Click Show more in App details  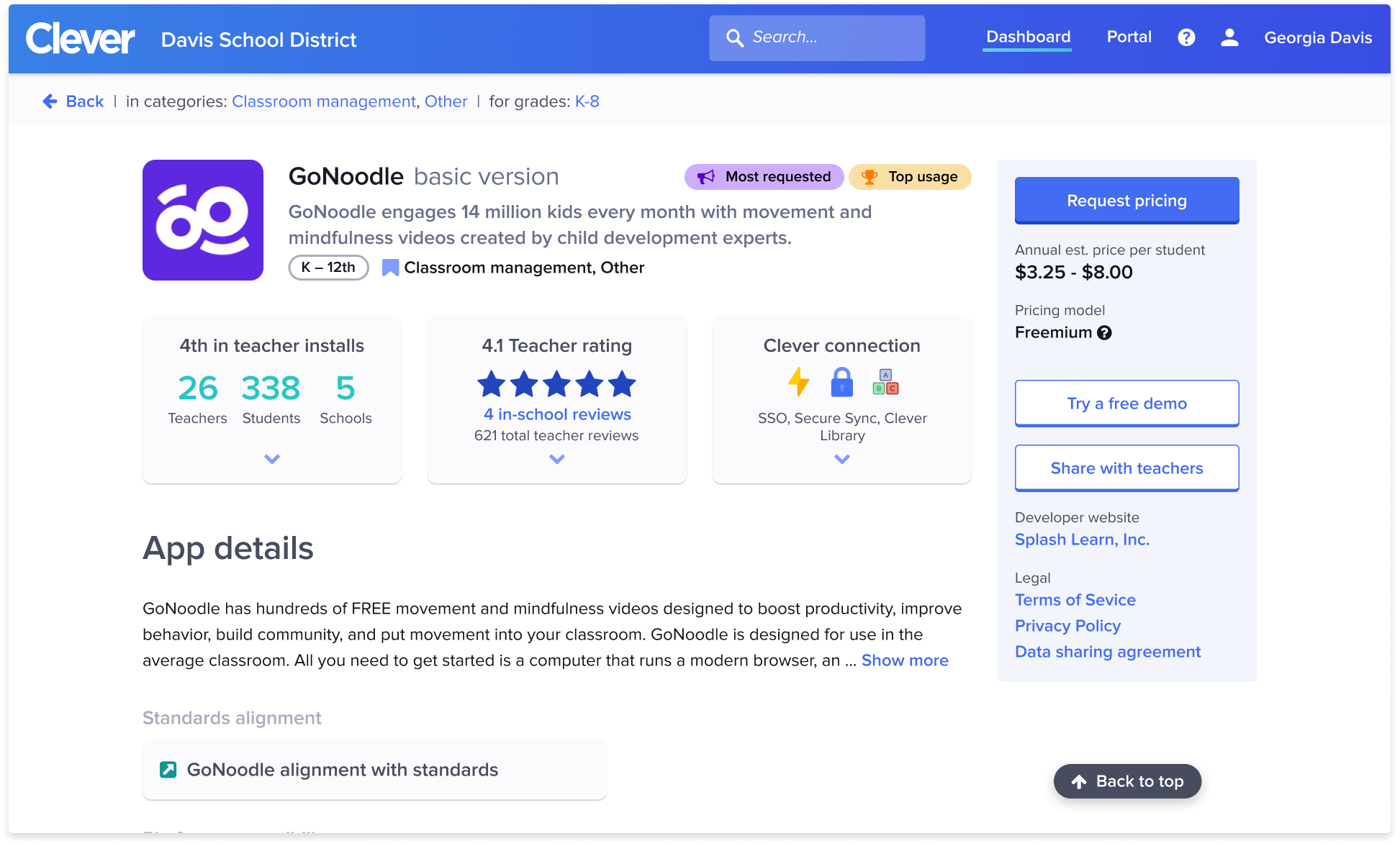tap(905, 660)
